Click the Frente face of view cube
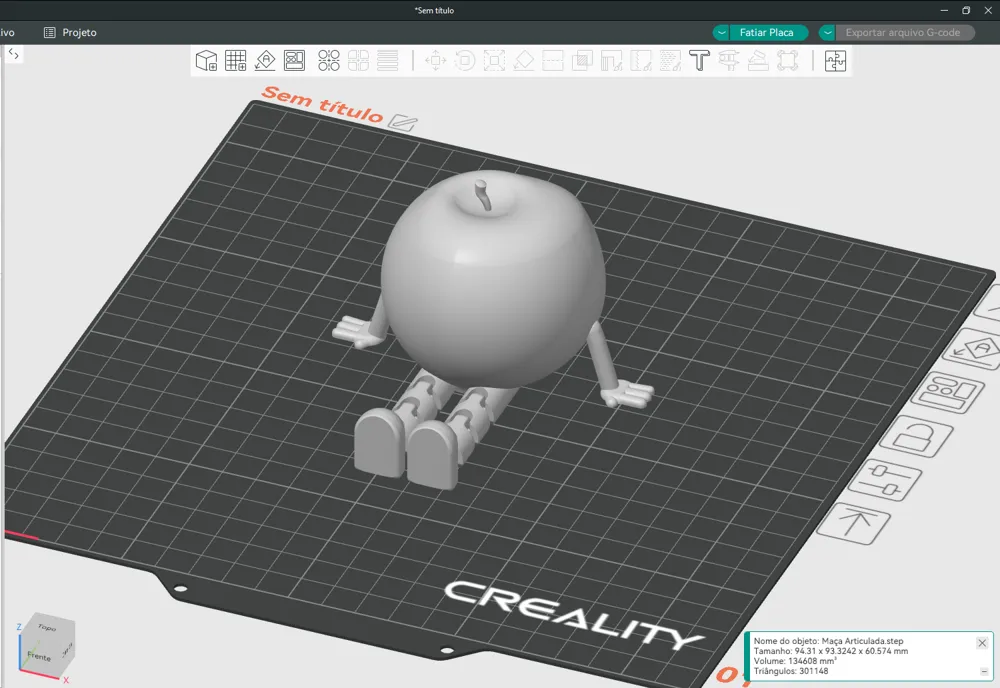Viewport: 1000px width, 688px height. [39, 656]
